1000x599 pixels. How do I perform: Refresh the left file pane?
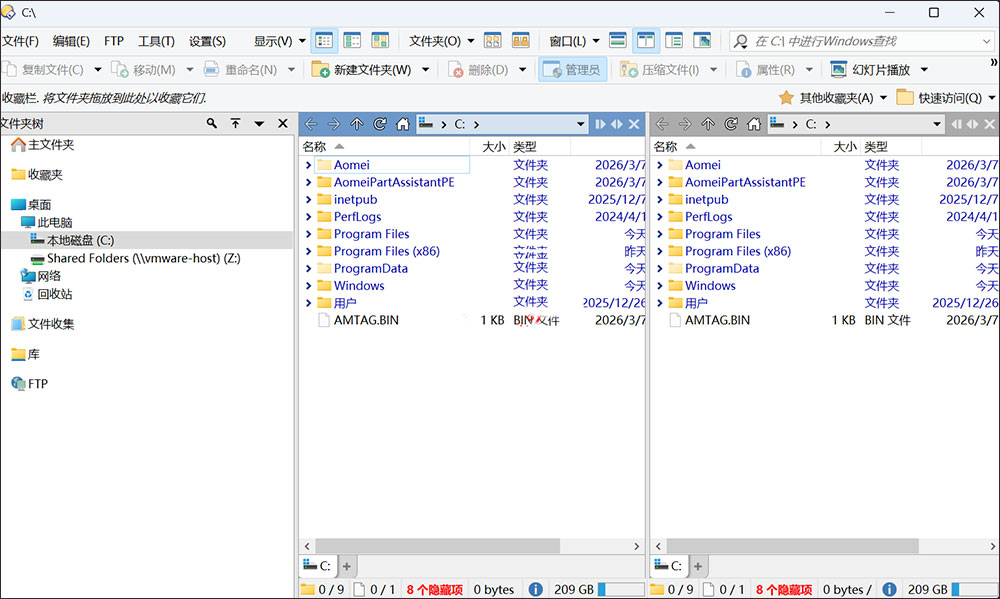[x=379, y=124]
